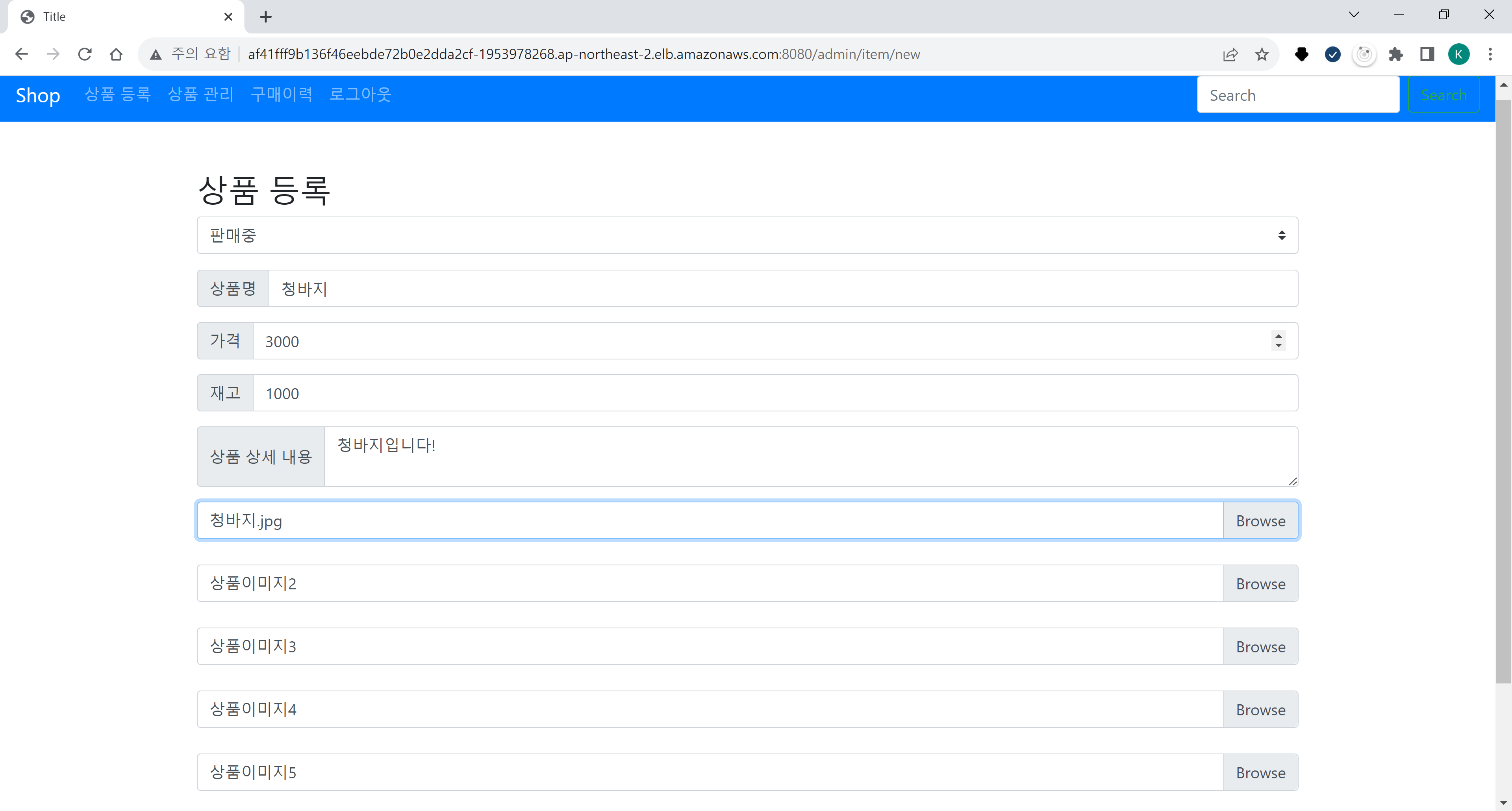Open the browser extensions puzzle icon
1512x811 pixels.
point(1396,54)
